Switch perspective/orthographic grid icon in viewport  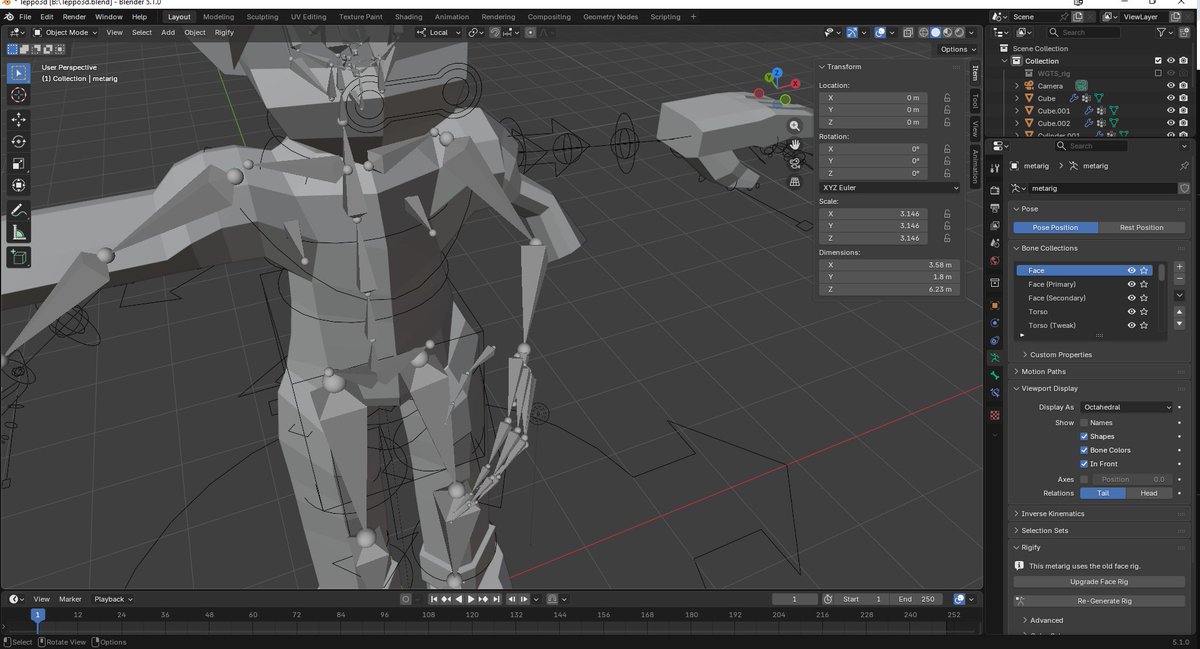point(794,182)
